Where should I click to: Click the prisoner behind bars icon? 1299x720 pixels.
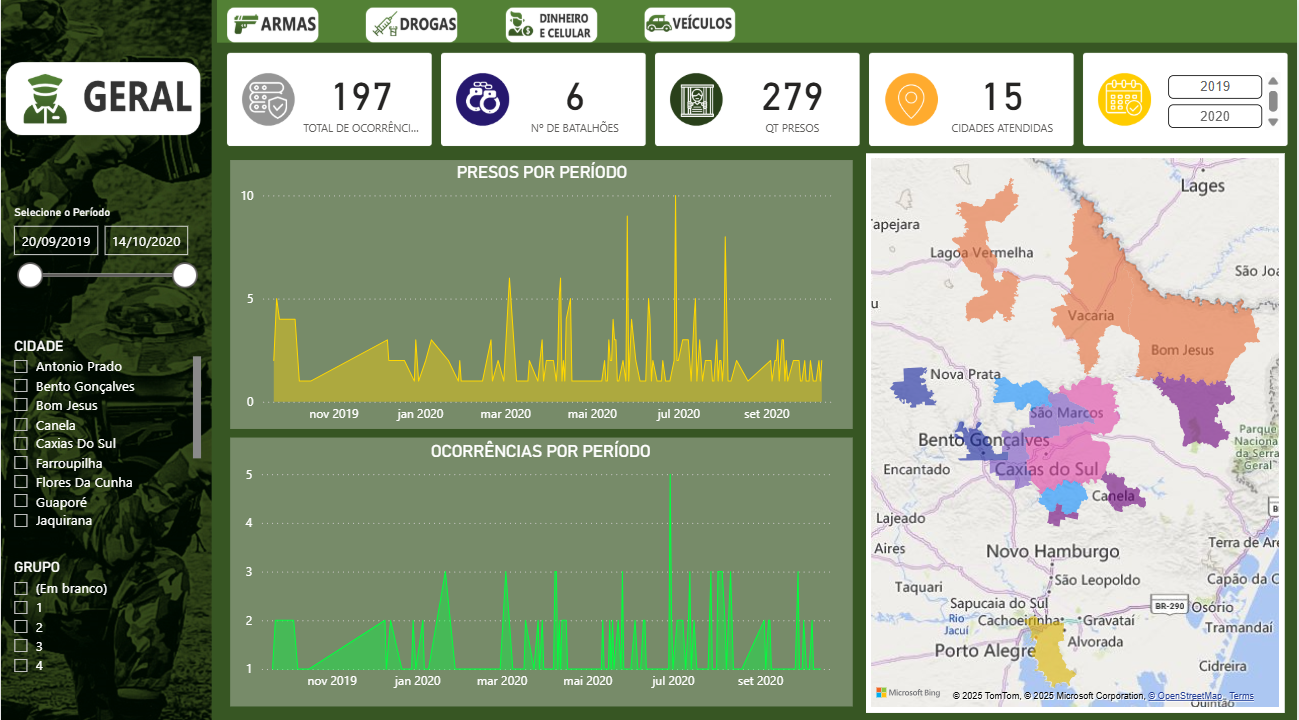click(696, 100)
